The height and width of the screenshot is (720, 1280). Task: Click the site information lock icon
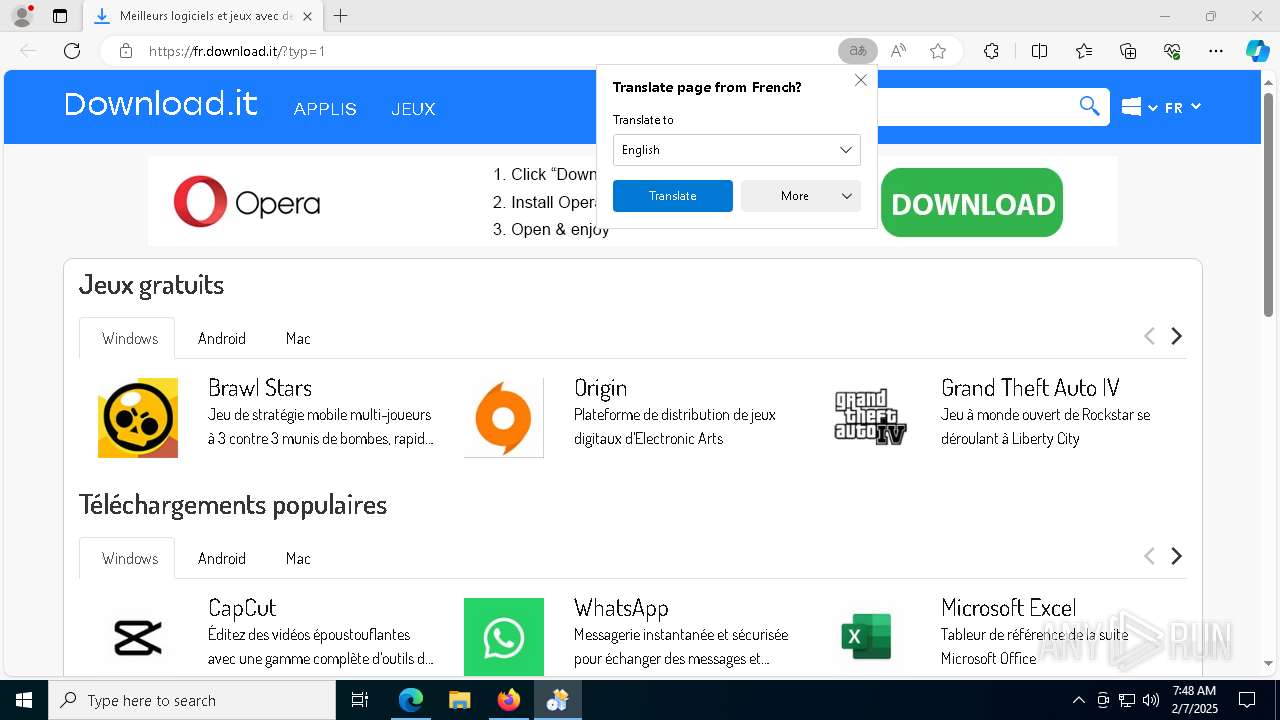pos(126,51)
